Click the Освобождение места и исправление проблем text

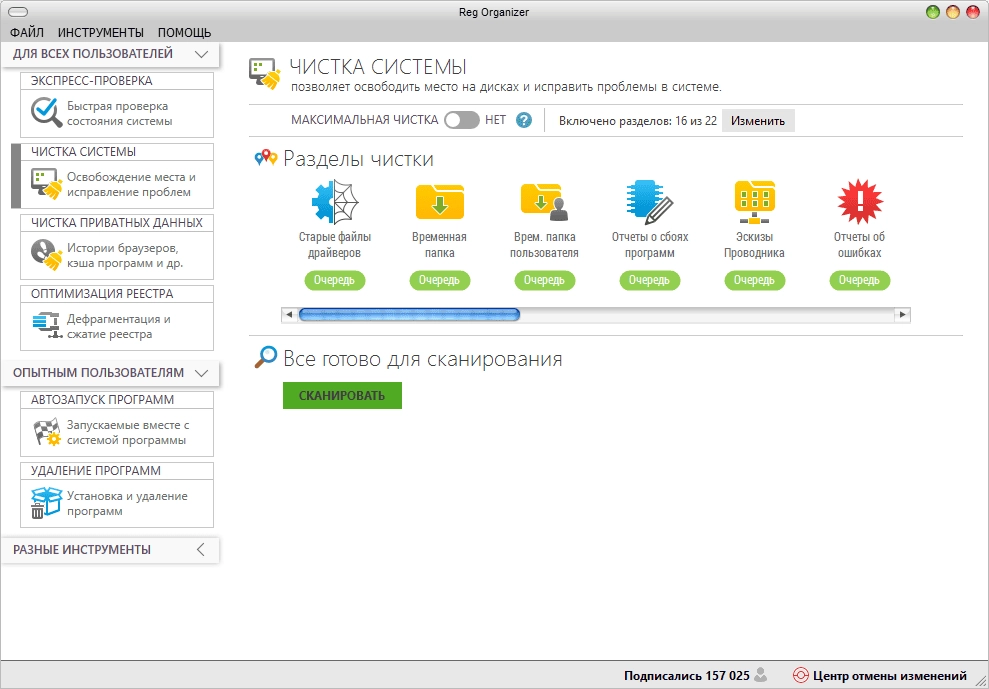131,184
